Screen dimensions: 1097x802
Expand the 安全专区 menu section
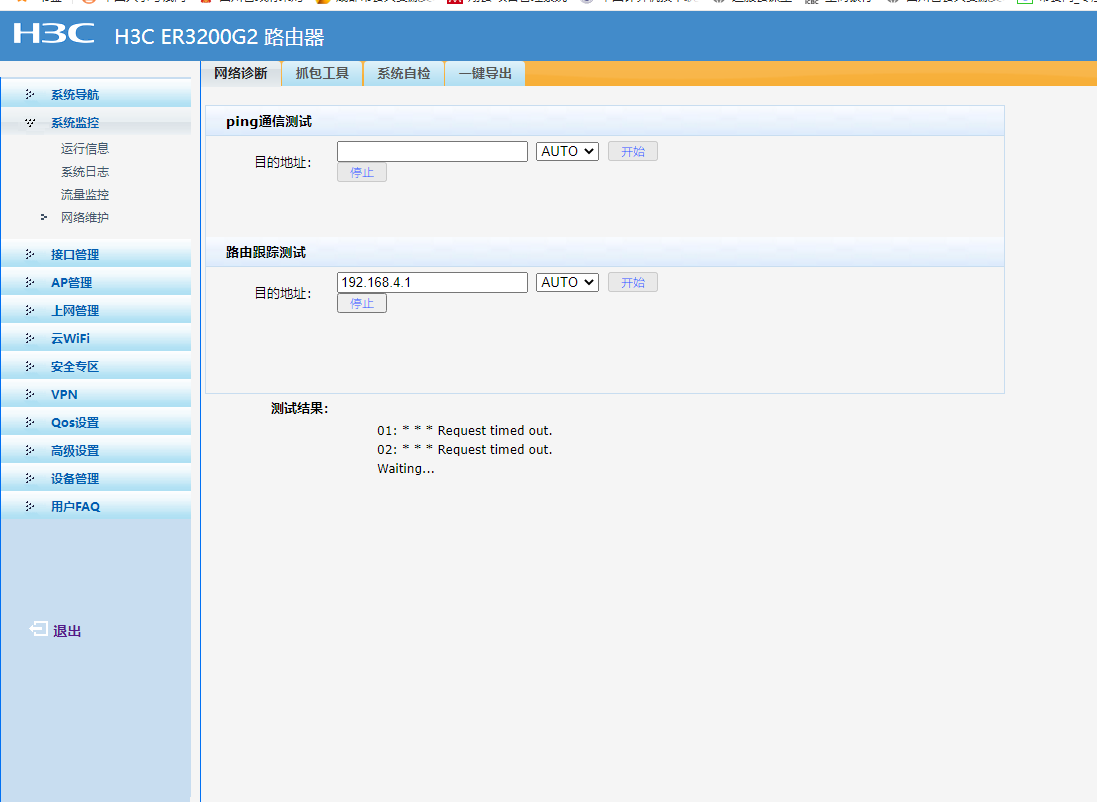96,366
